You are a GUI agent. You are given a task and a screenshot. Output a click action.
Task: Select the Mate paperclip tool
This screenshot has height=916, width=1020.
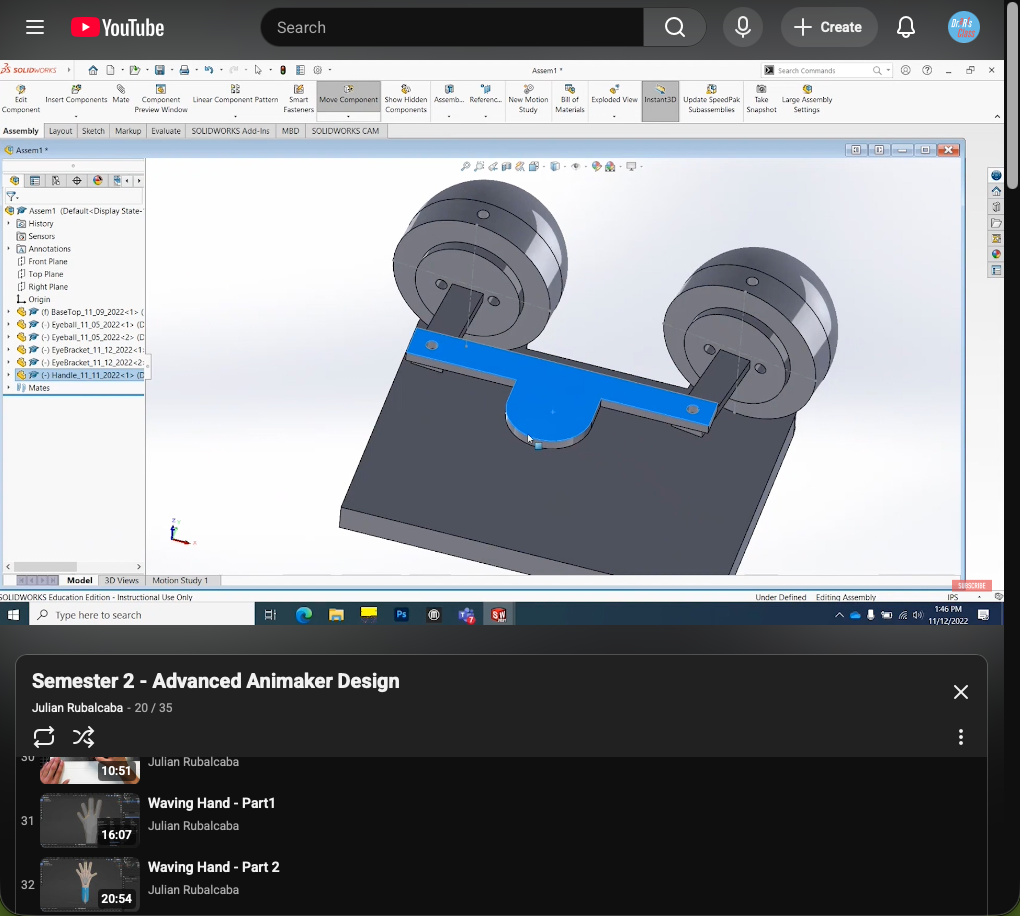click(121, 94)
